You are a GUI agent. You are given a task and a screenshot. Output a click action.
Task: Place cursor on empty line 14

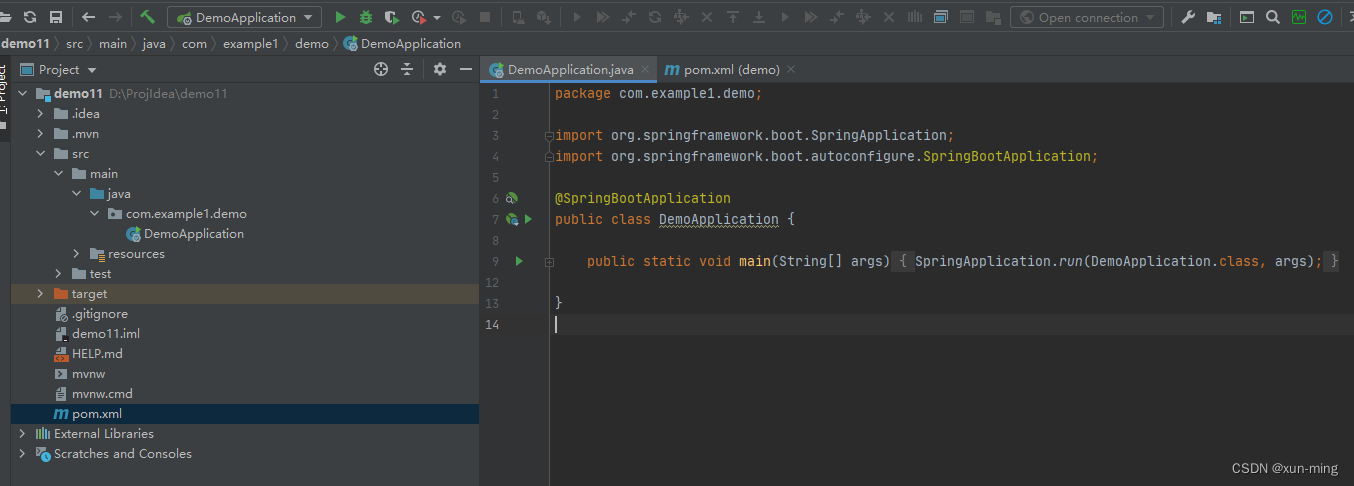(x=950, y=324)
